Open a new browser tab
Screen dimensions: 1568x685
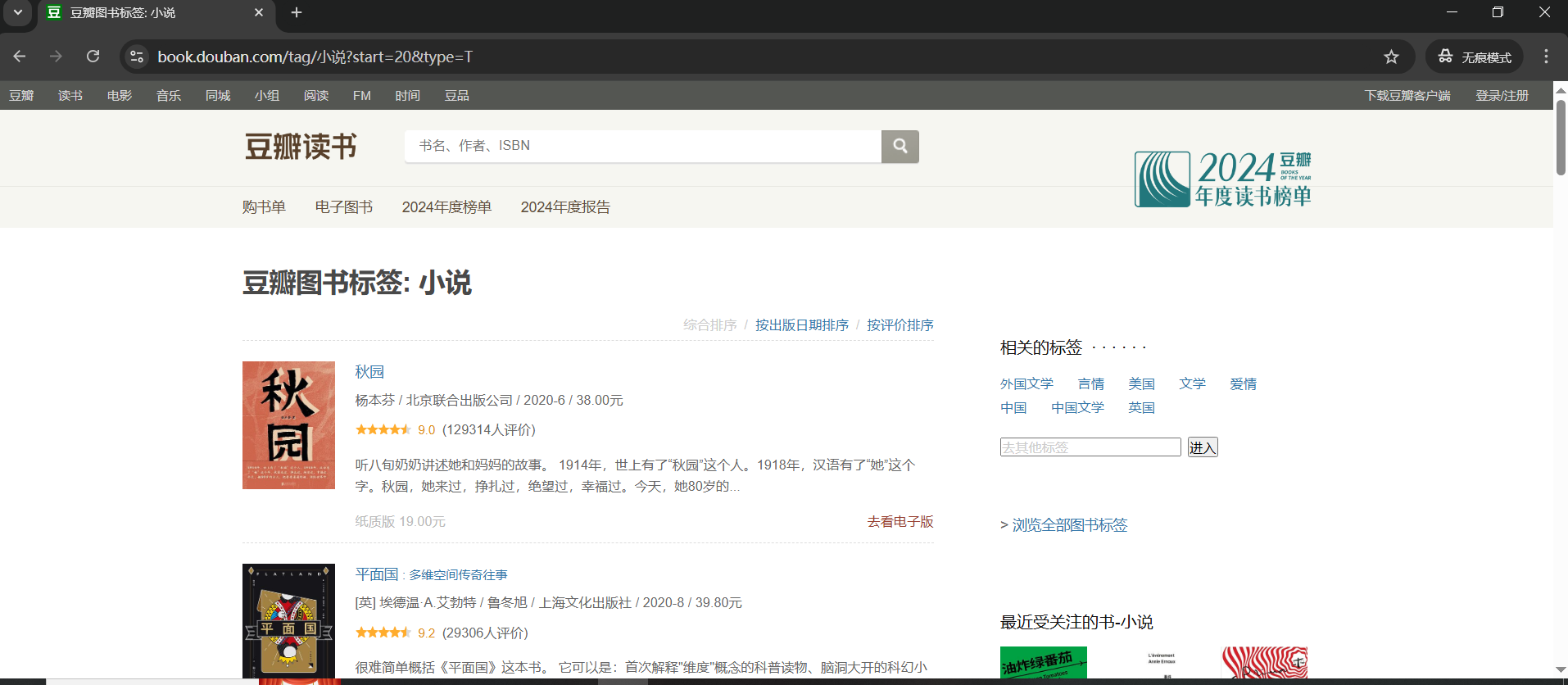[297, 12]
